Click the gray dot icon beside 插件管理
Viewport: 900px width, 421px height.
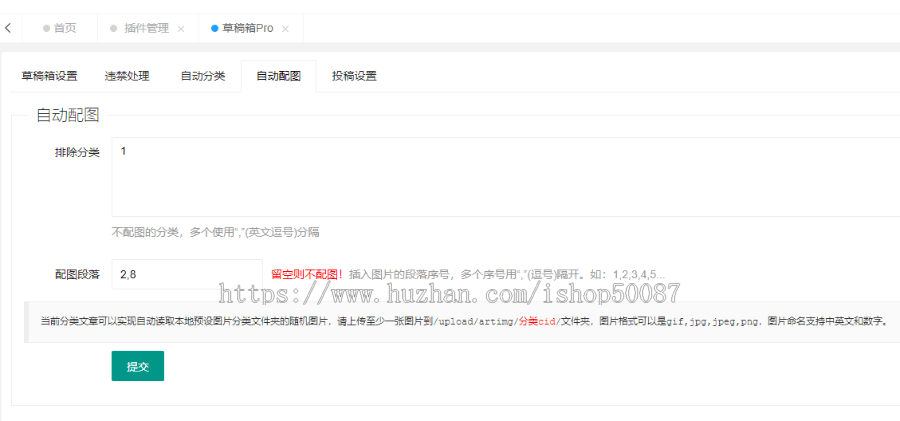[114, 28]
